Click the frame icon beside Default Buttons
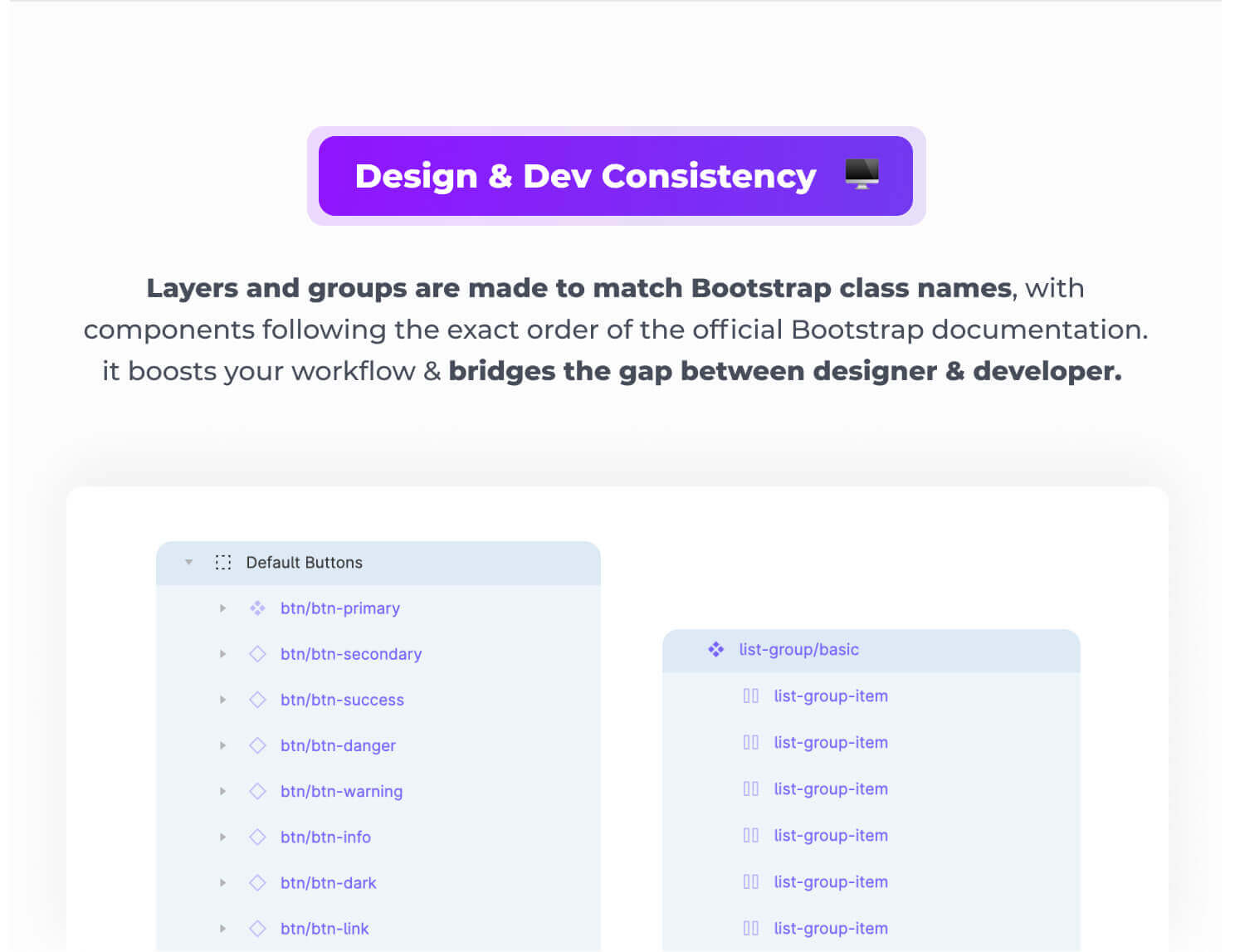 point(223,563)
